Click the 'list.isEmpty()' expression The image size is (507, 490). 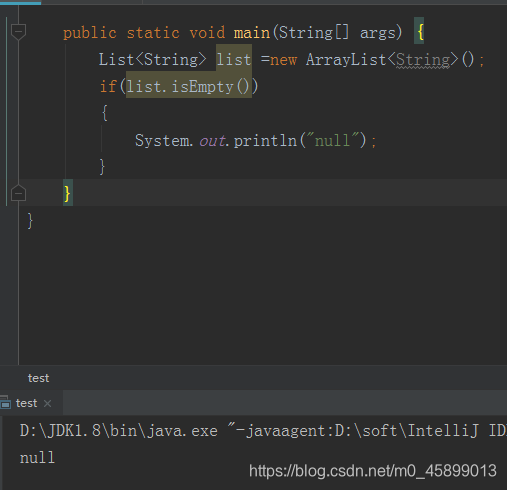click(x=188, y=87)
